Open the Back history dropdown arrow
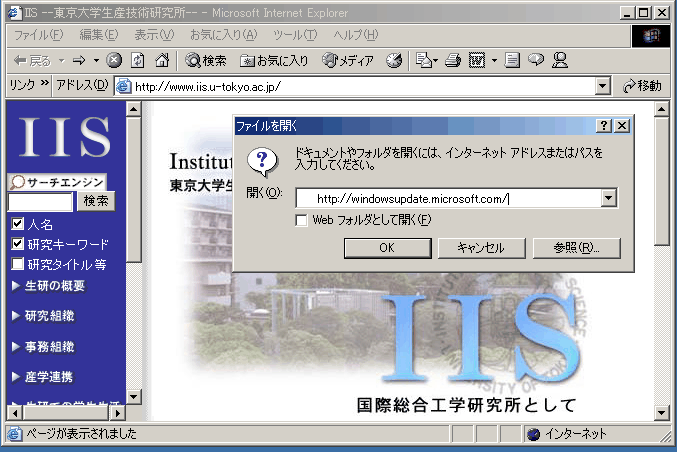The width and height of the screenshot is (677, 452). pos(62,60)
